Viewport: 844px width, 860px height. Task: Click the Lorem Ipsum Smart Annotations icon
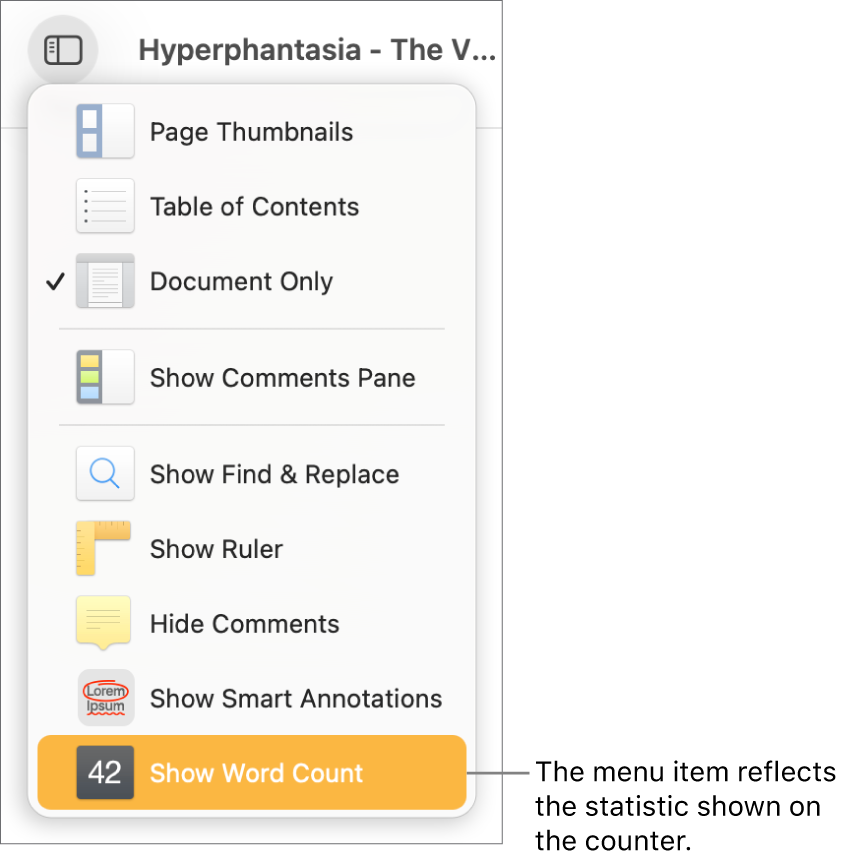104,697
